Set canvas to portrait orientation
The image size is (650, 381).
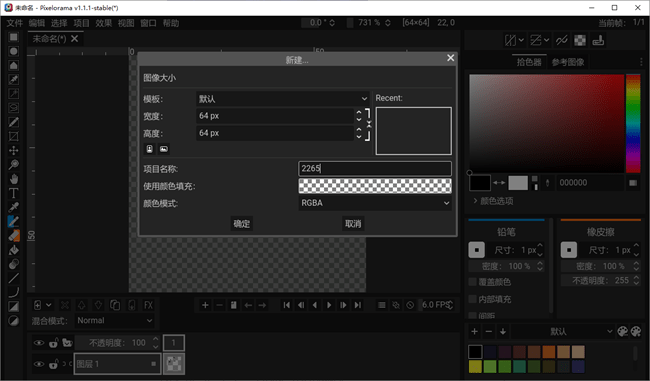(150, 149)
